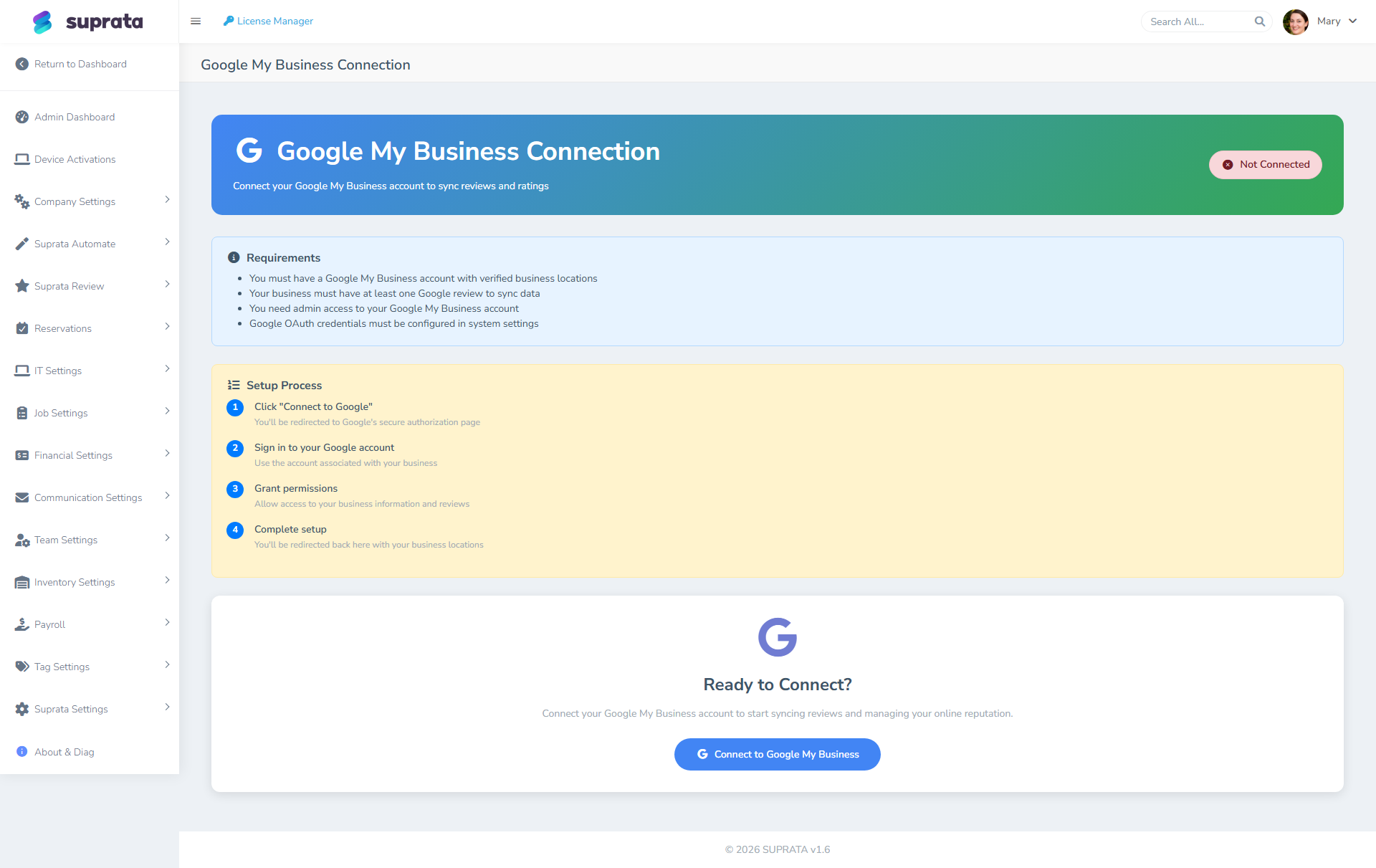Click the Reservations calendar-check icon
This screenshot has width=1376, height=868.
click(22, 328)
